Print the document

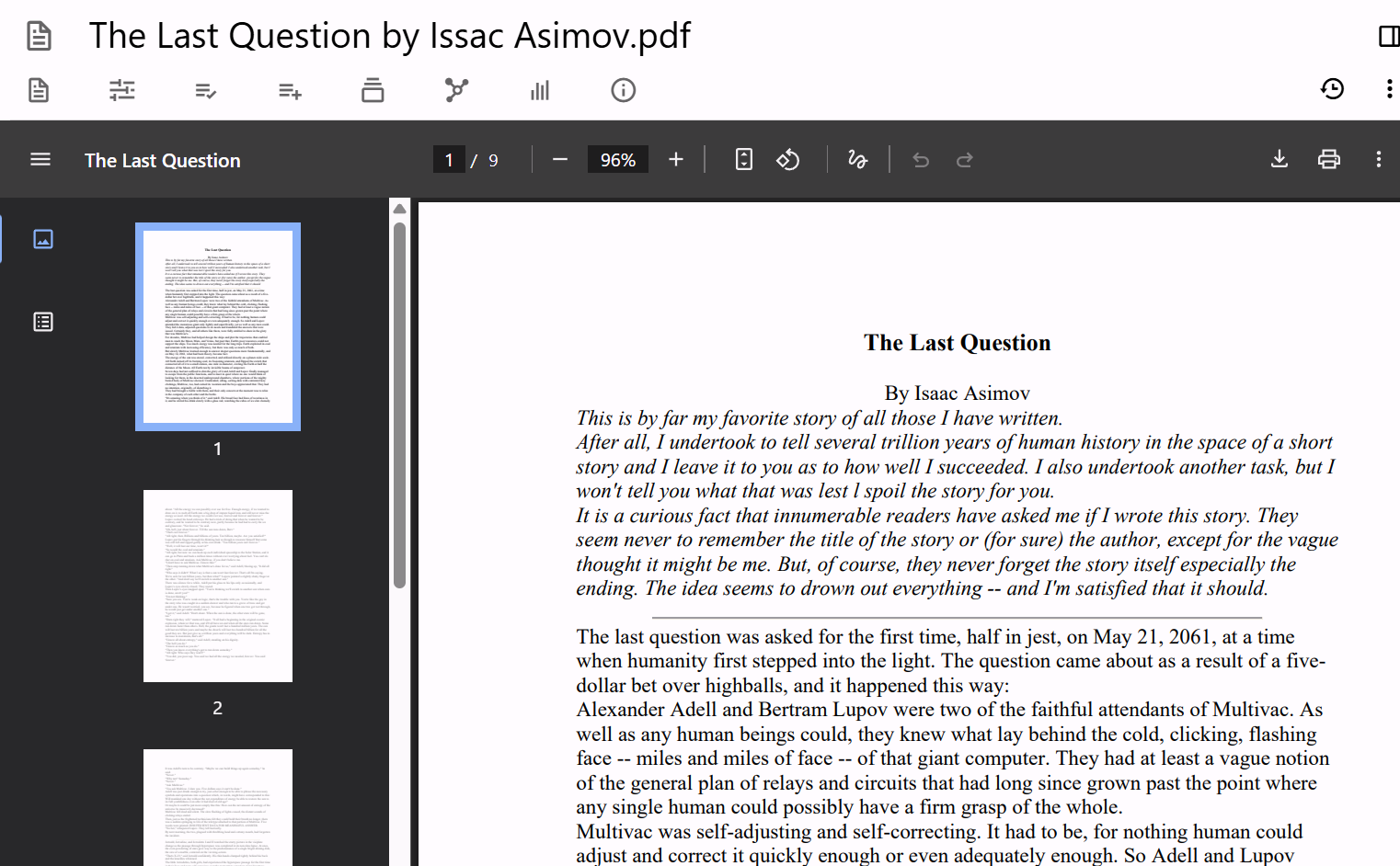point(1328,160)
